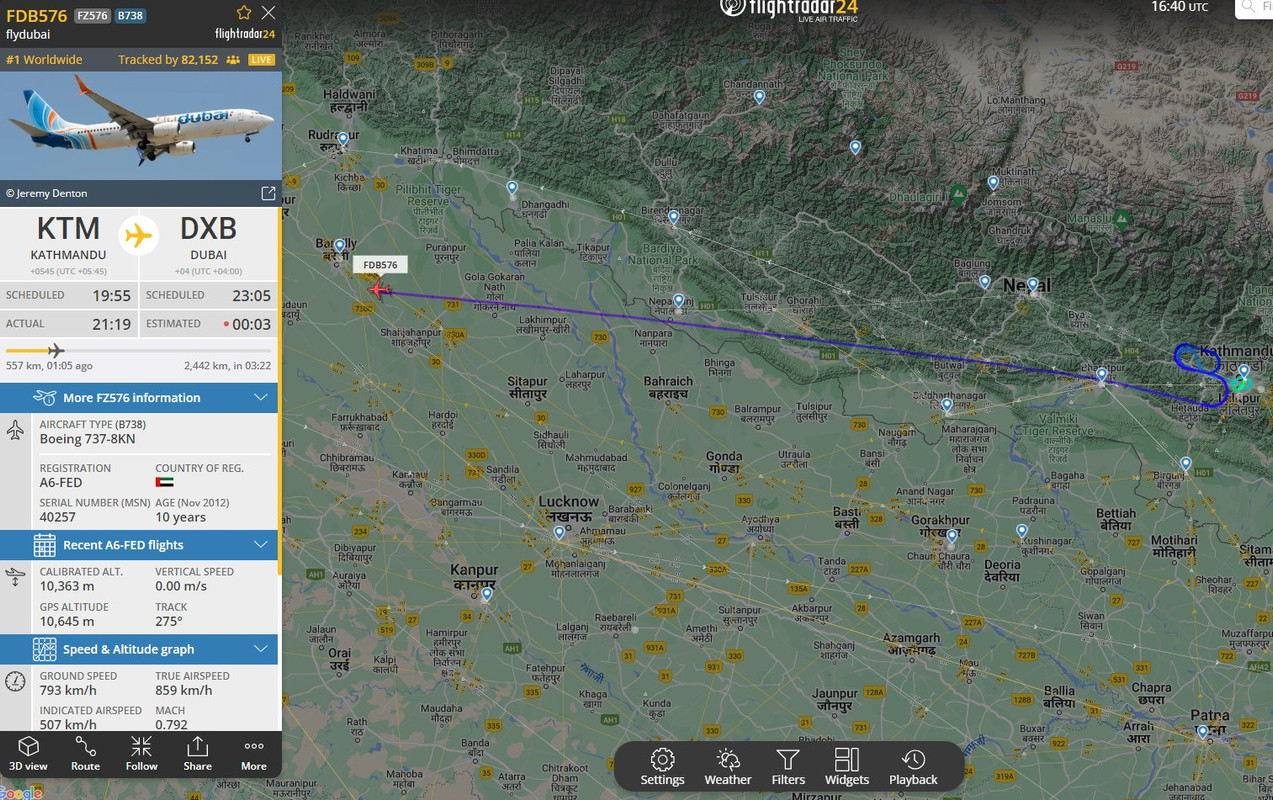This screenshot has width=1273, height=800.
Task: Click the estimated arrival time 00:03
Action: coord(252,324)
